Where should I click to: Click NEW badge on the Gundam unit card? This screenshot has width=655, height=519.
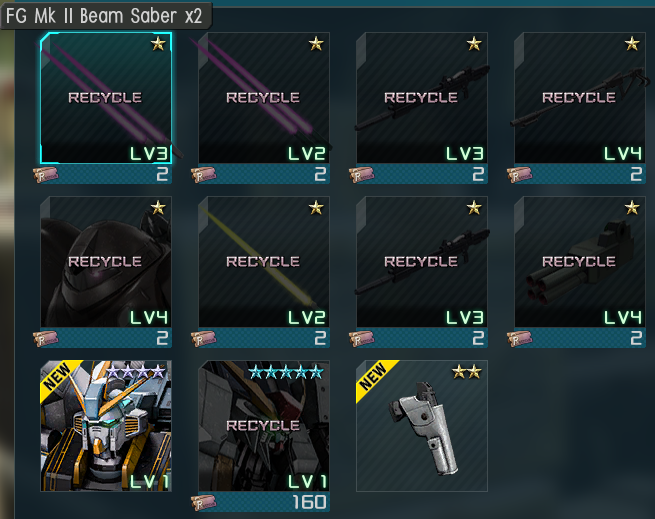(58, 377)
